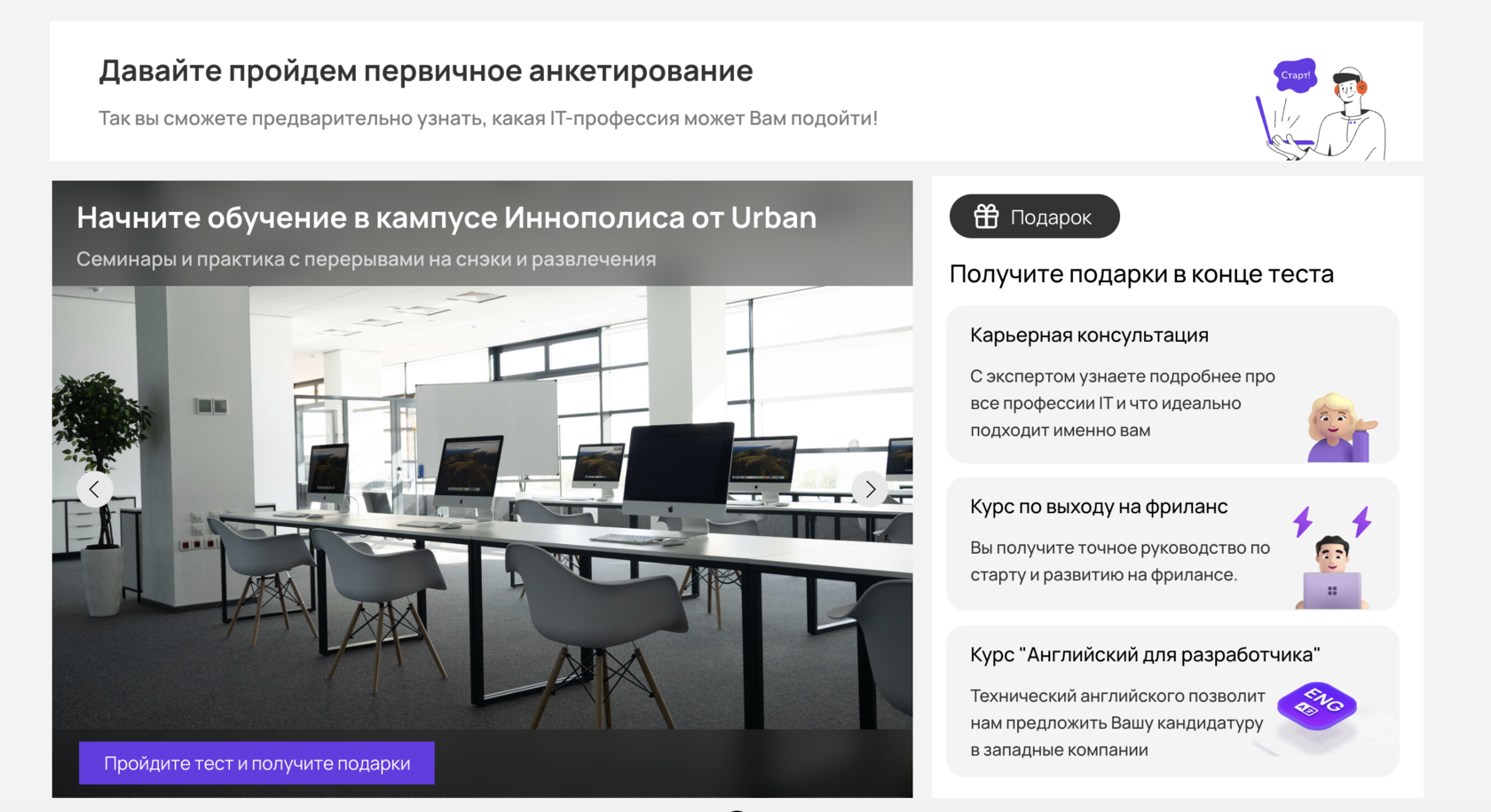This screenshot has width=1491, height=812.
Task: Click the Старт! speech bubble
Action: (x=1295, y=75)
